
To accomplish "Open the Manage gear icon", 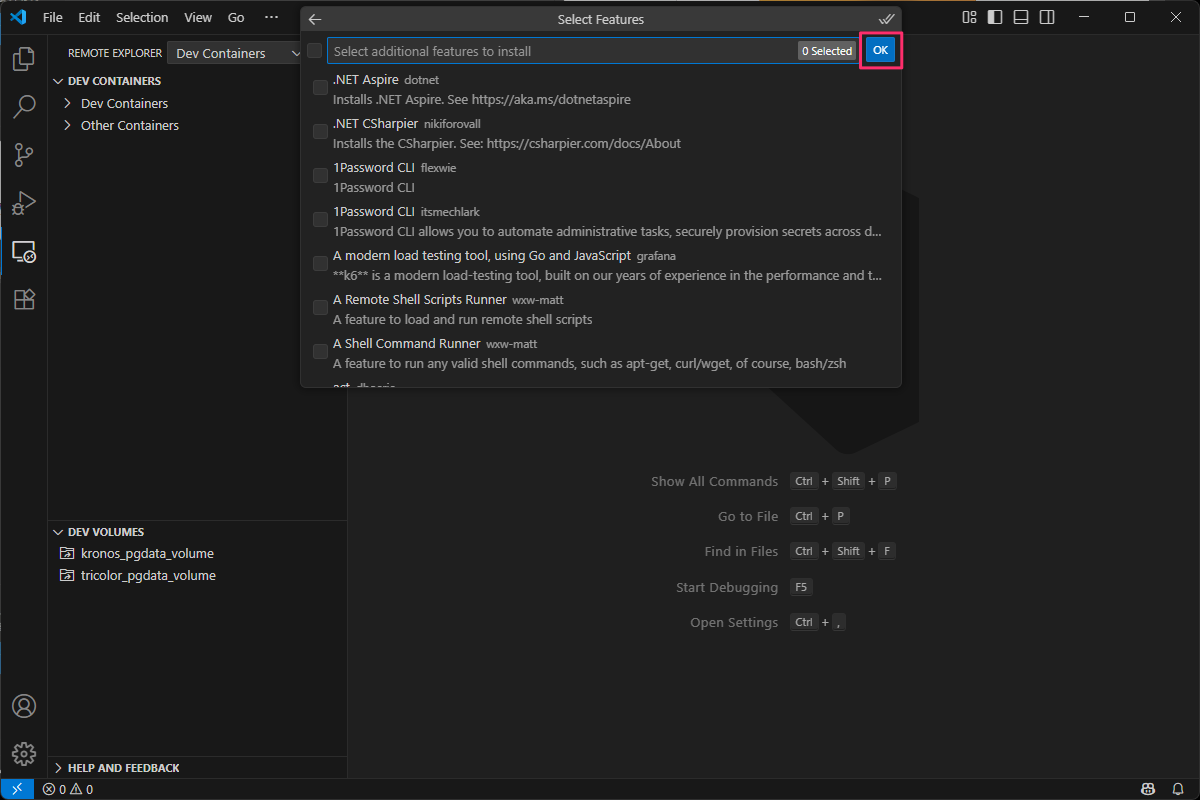I will pyautogui.click(x=24, y=753).
